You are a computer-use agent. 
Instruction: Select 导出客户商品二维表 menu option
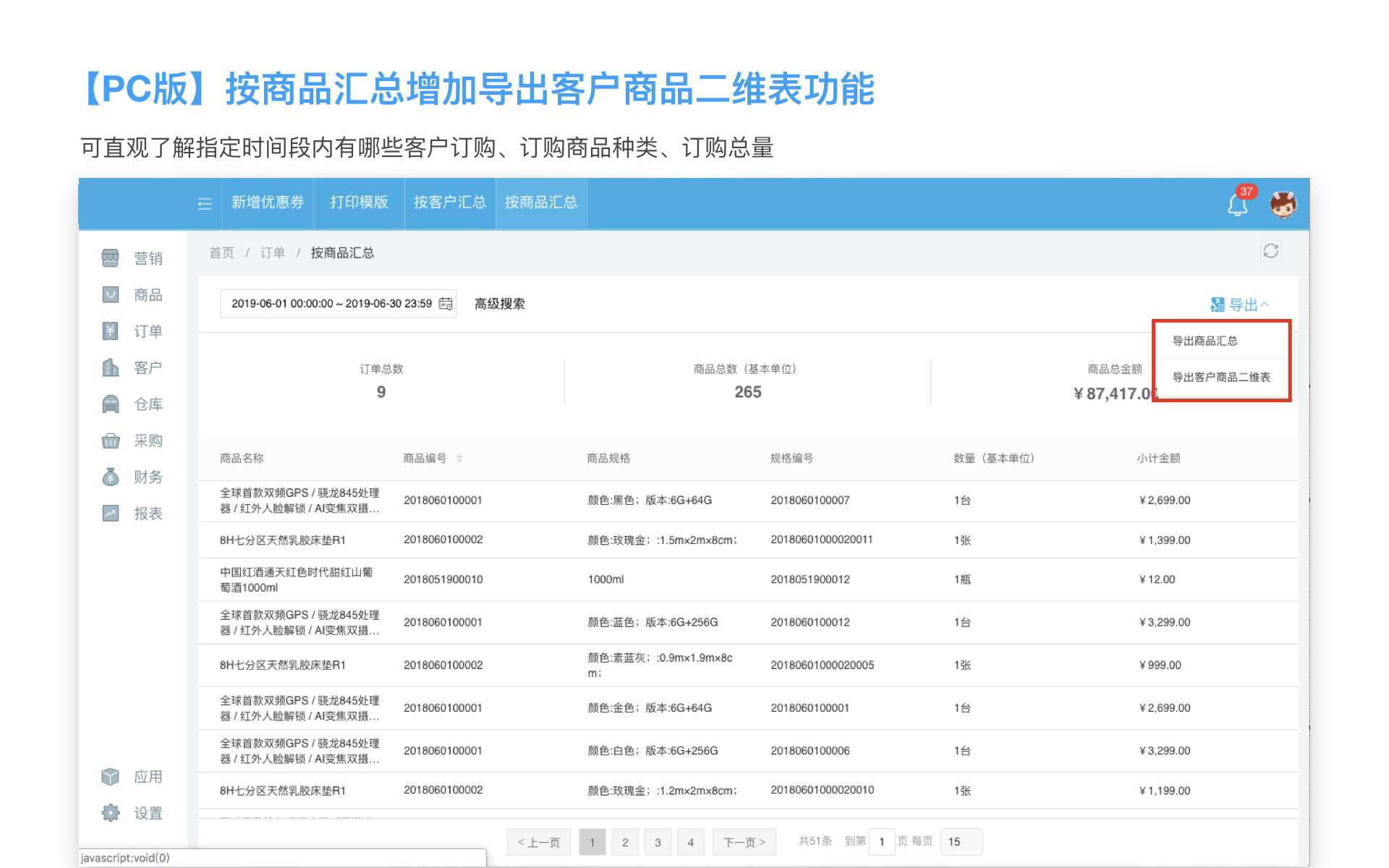tap(1221, 378)
